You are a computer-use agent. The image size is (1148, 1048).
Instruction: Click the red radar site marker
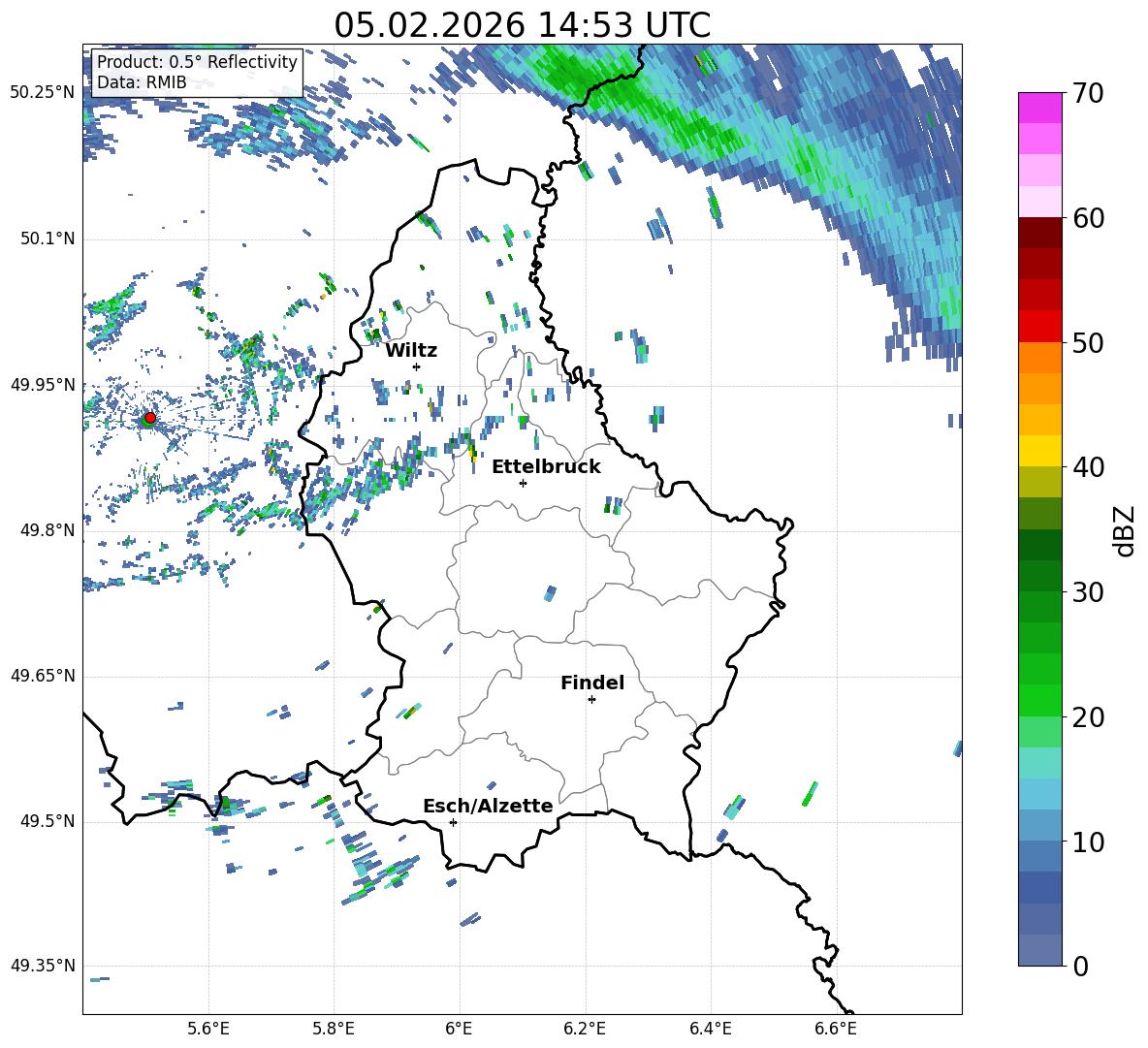(149, 418)
